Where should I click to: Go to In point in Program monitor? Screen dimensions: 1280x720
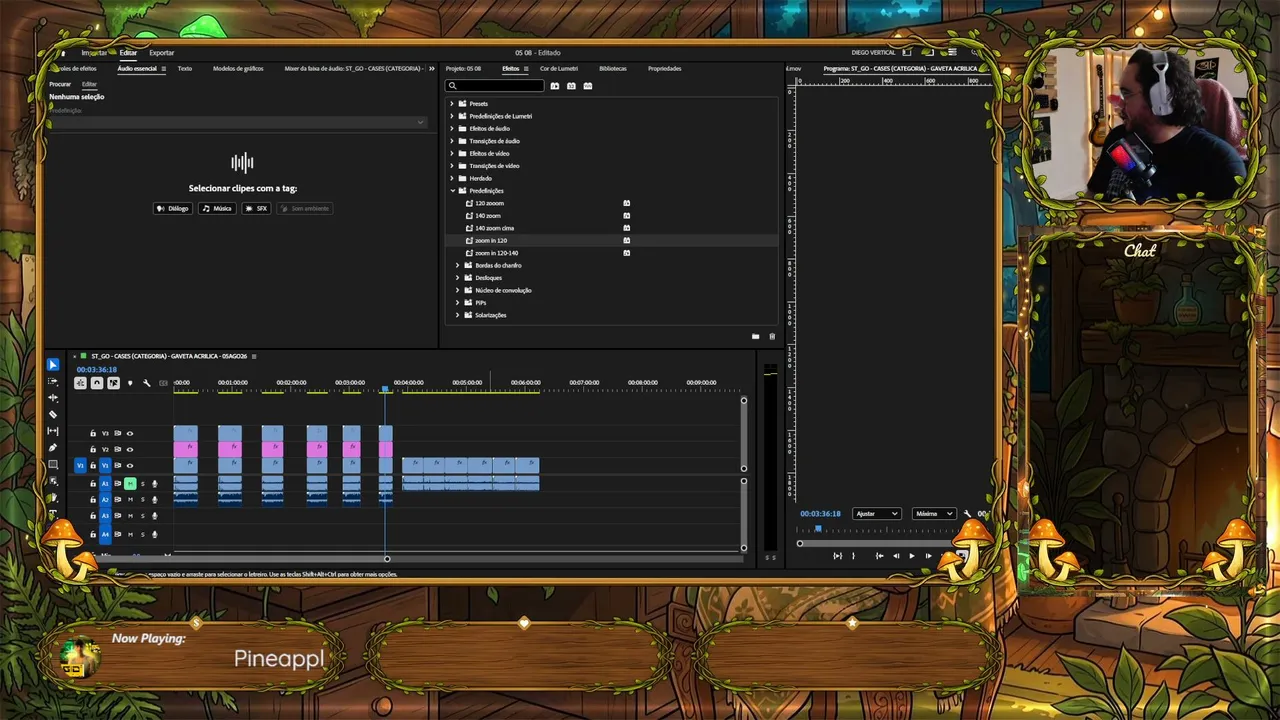pos(879,556)
